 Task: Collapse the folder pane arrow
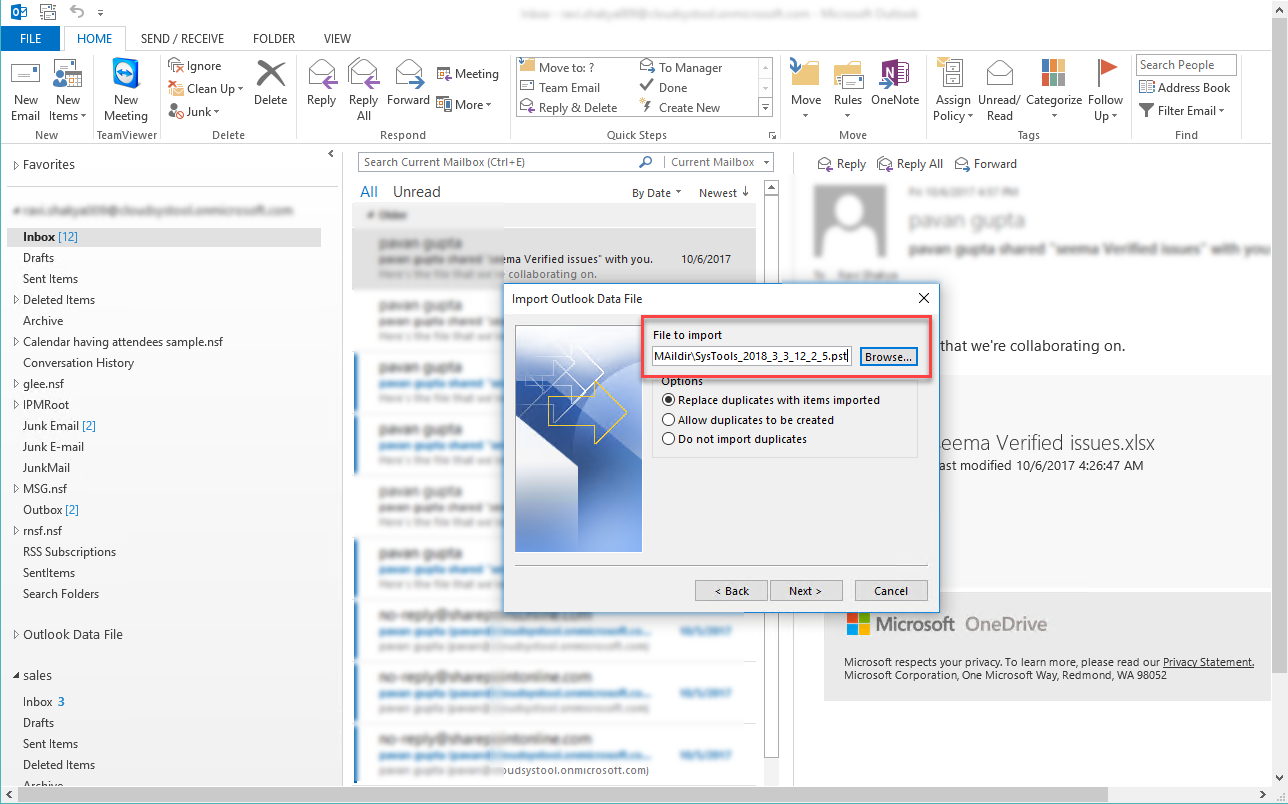coord(331,154)
